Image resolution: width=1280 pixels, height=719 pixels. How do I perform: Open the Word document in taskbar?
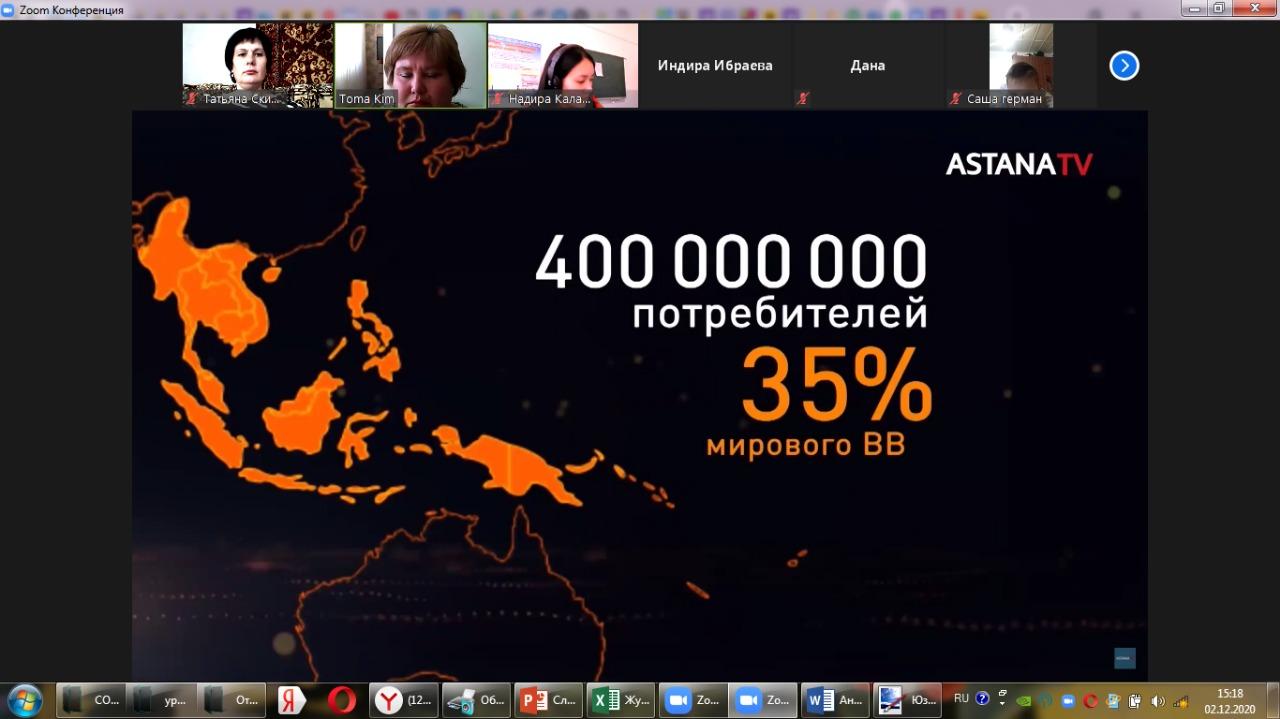836,700
